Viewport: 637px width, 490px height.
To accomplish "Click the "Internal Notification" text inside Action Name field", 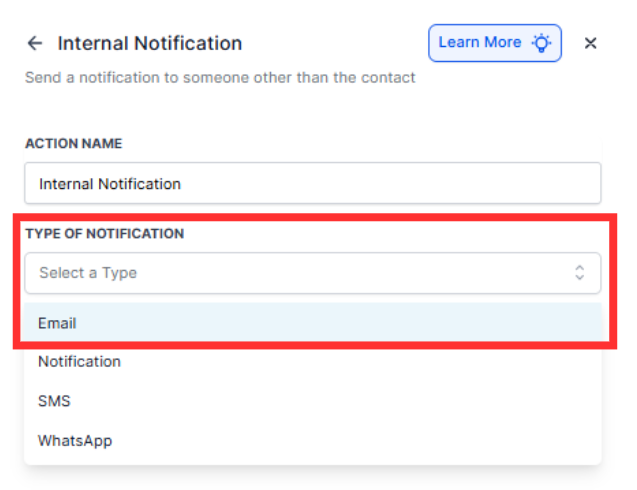I will (110, 184).
